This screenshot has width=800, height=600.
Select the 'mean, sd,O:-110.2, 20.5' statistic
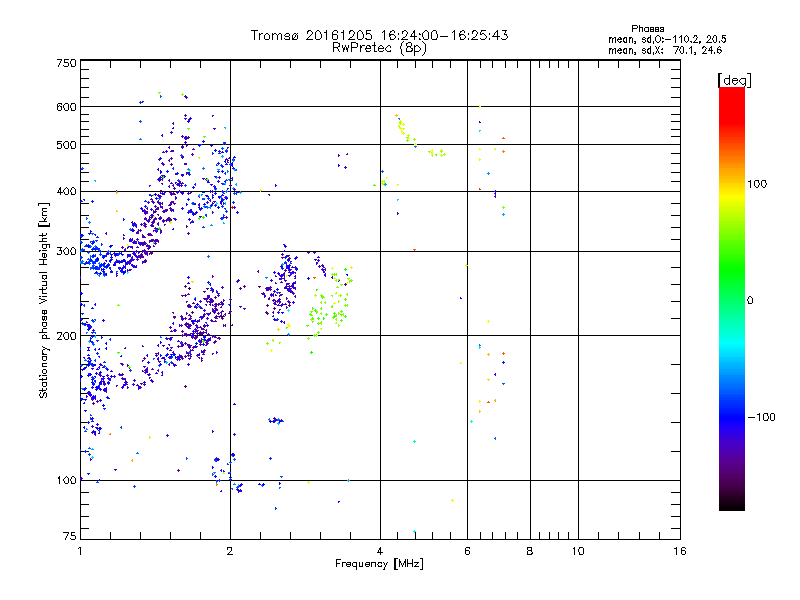coord(667,39)
